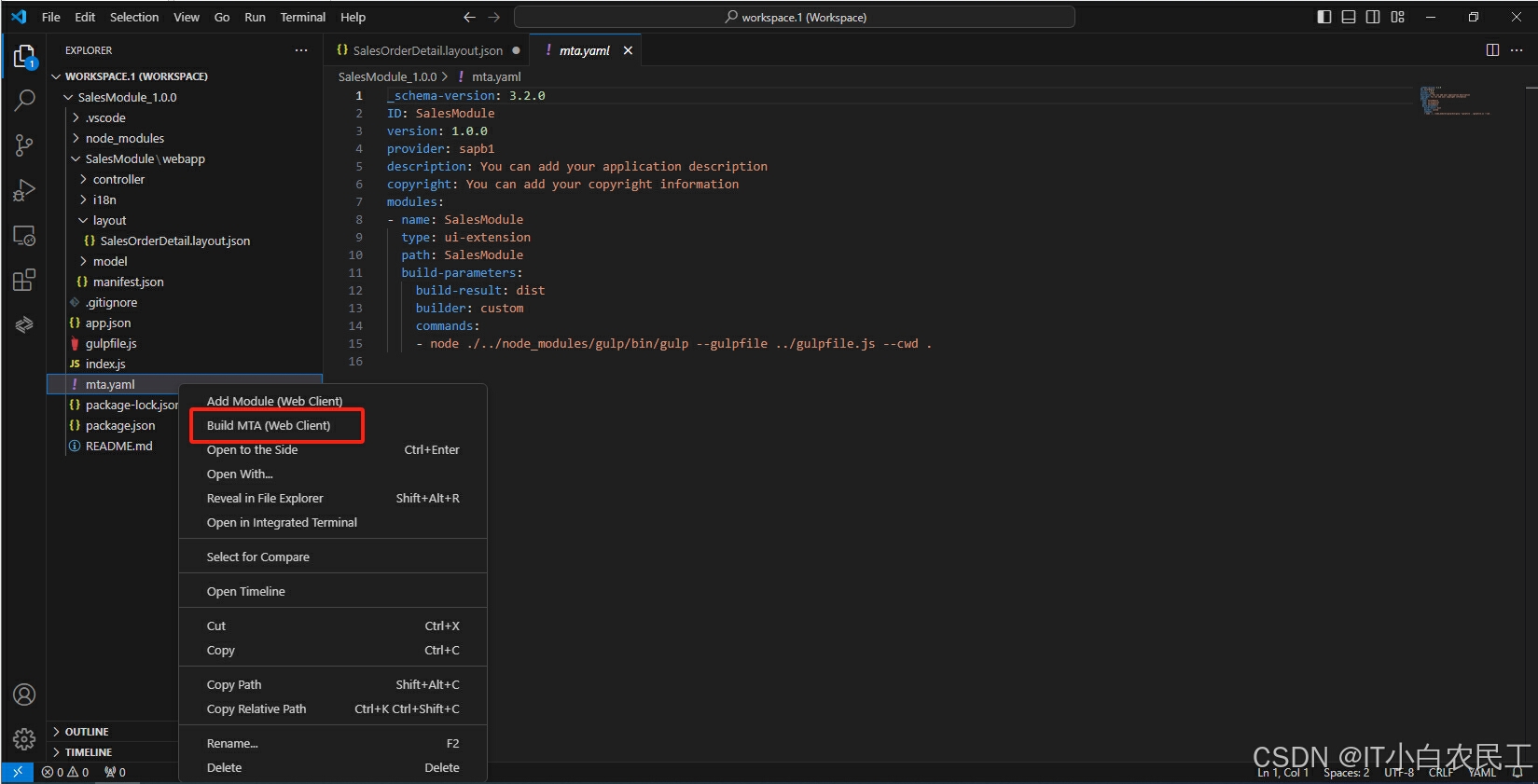Choose Add Module (Web Client) from context menu

333,401
